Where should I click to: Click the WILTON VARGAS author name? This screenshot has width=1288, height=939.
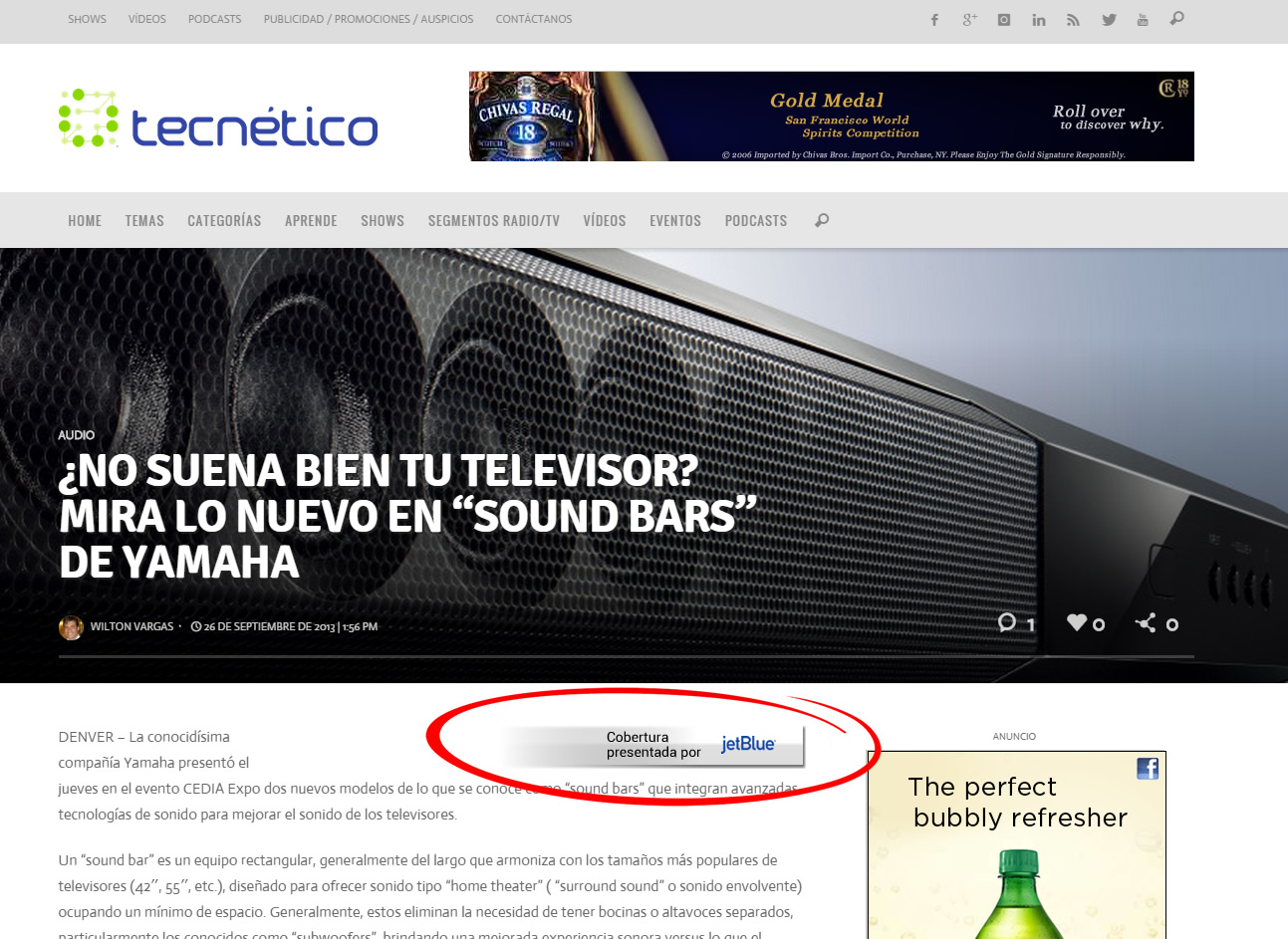(131, 627)
